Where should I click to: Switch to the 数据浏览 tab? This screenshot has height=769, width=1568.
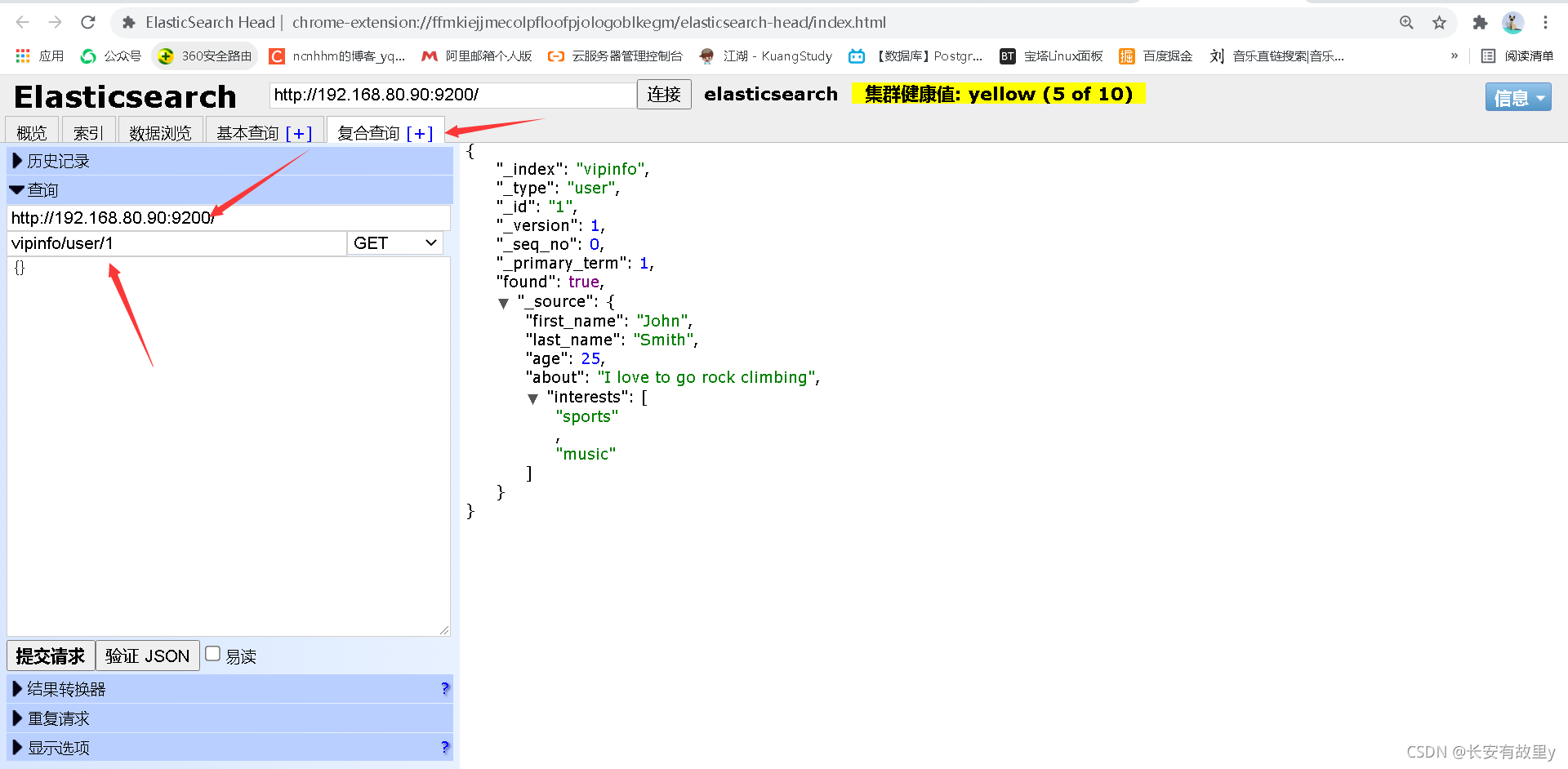click(160, 131)
